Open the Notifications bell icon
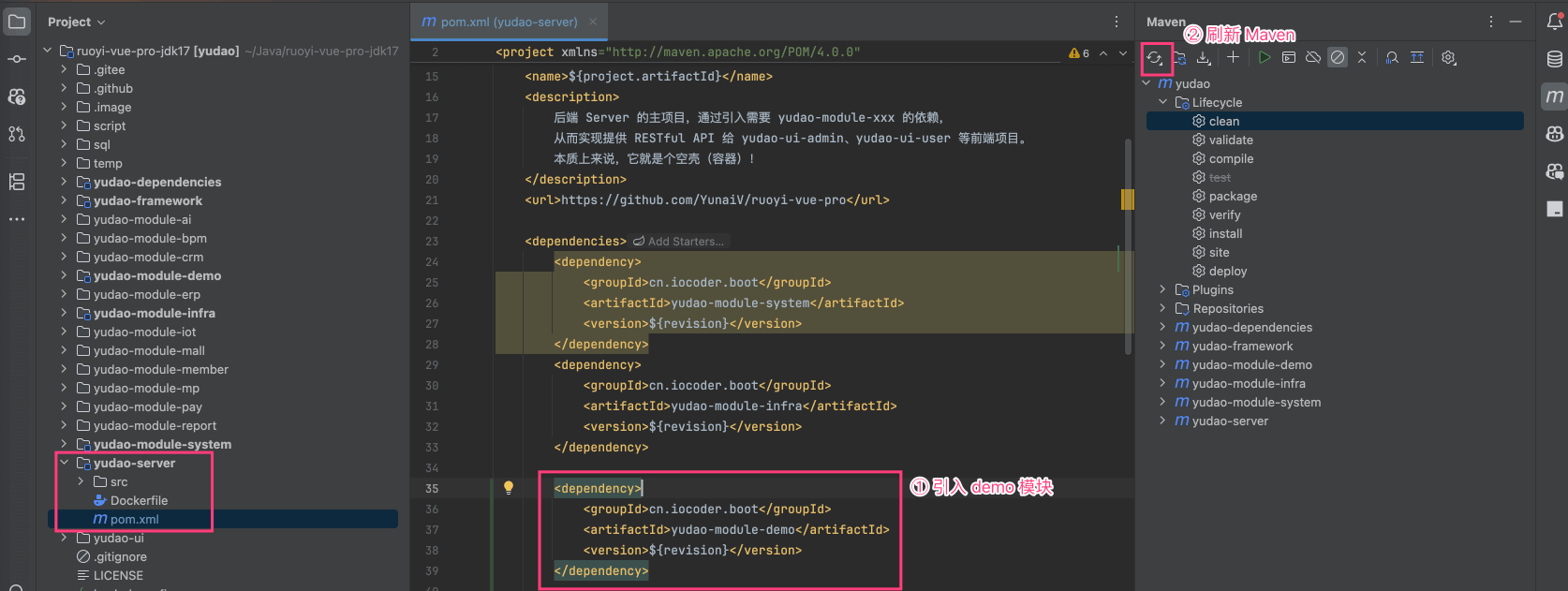 [x=1554, y=22]
